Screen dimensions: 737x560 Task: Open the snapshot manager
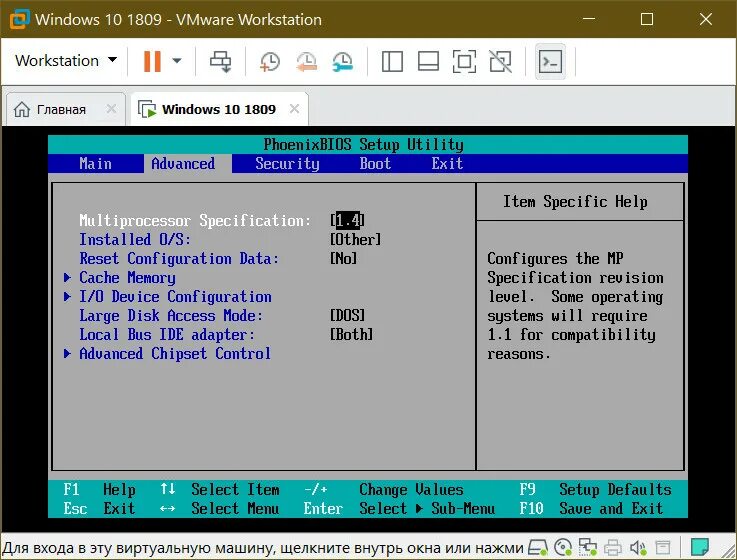343,62
